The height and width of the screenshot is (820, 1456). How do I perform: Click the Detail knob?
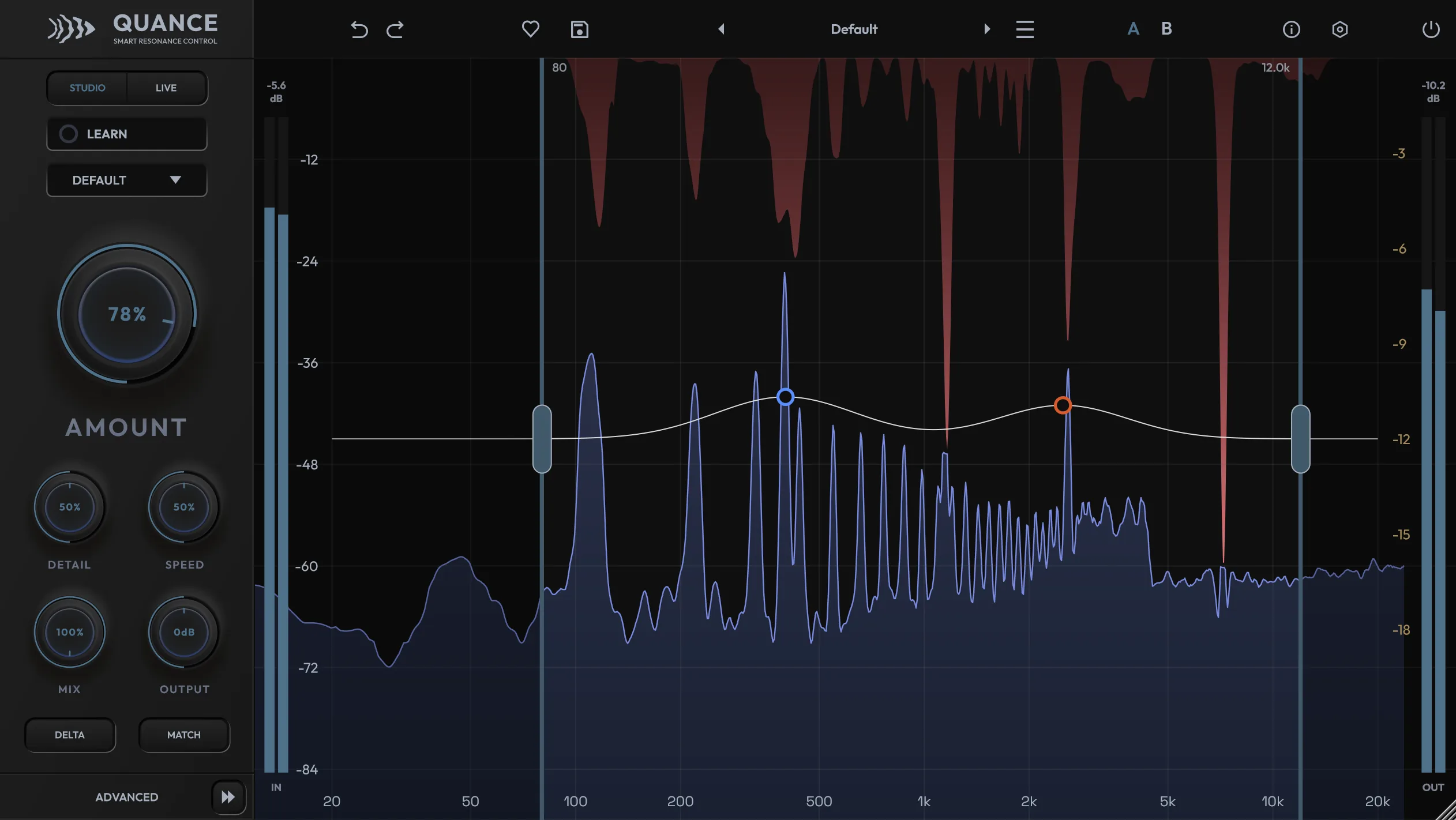70,507
